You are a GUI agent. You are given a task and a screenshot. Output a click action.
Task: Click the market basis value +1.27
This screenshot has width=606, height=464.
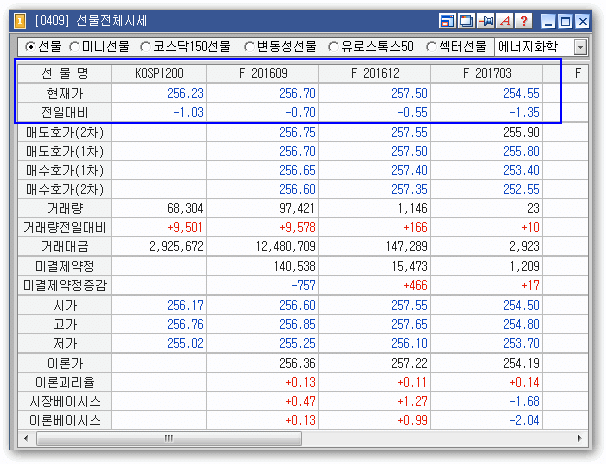(x=412, y=401)
